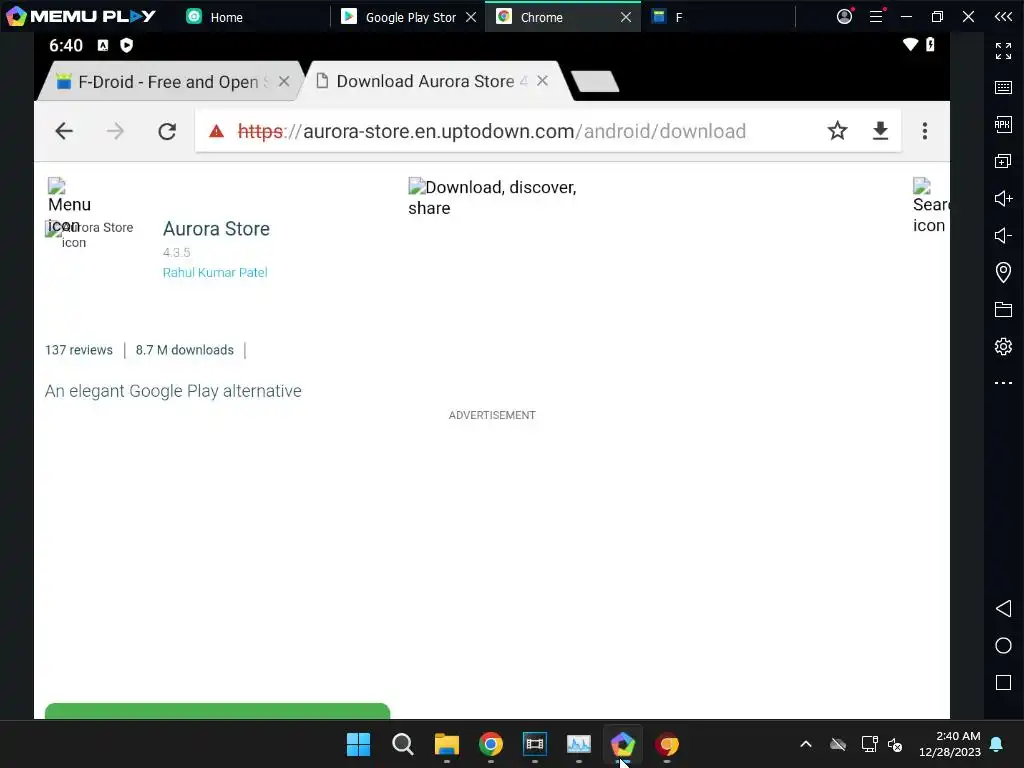Open MEmu account profile icon
The width and height of the screenshot is (1024, 768).
(844, 16)
